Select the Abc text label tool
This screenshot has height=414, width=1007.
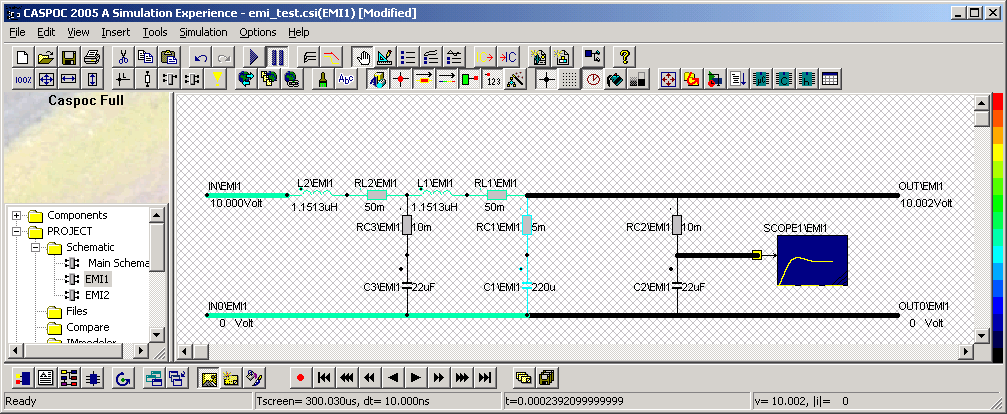(x=346, y=79)
